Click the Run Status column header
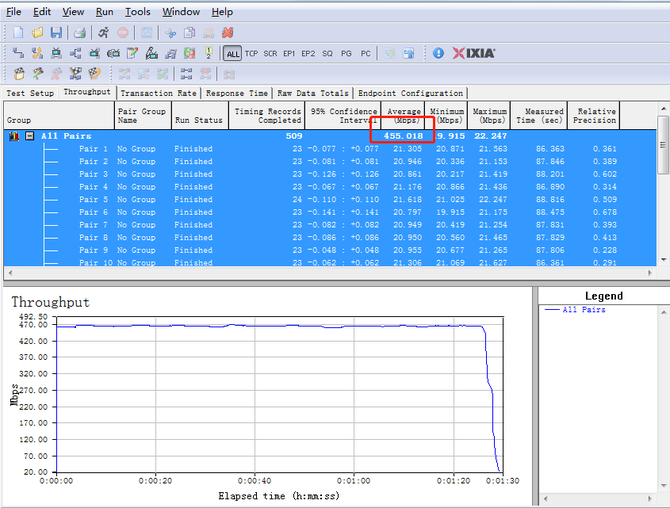This screenshot has width=670, height=508. 198,119
